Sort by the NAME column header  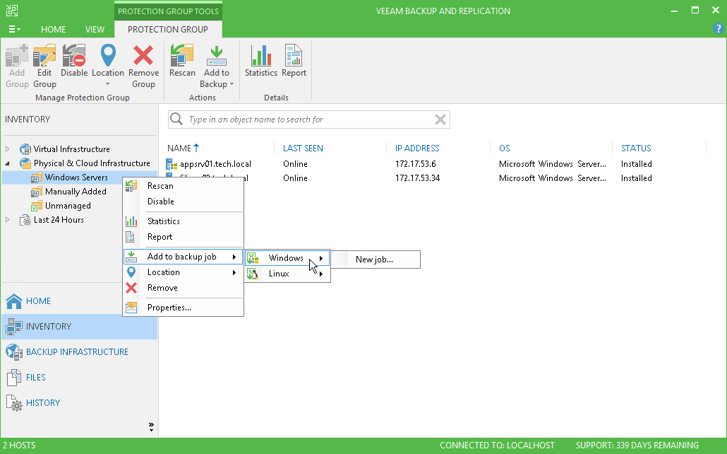coord(179,148)
